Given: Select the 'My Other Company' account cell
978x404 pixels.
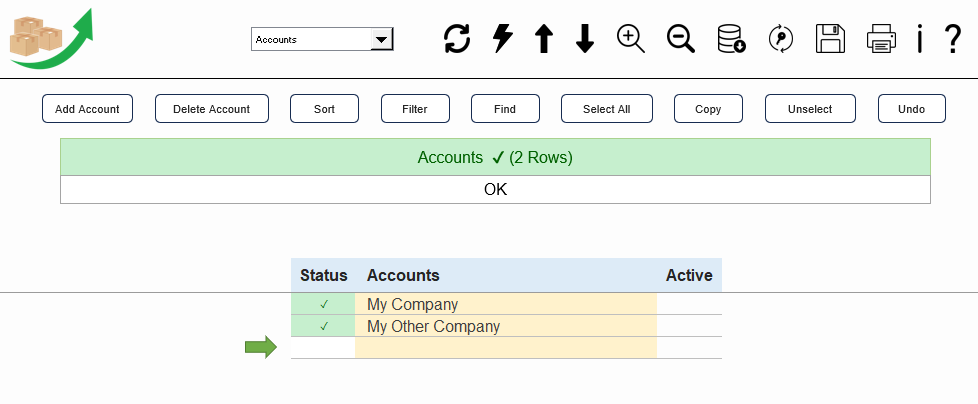Looking at the screenshot, I should pyautogui.click(x=506, y=326).
